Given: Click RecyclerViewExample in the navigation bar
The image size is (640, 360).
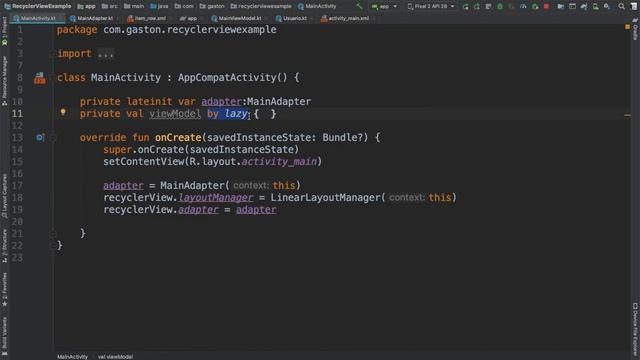Looking at the screenshot, I should (38, 6).
